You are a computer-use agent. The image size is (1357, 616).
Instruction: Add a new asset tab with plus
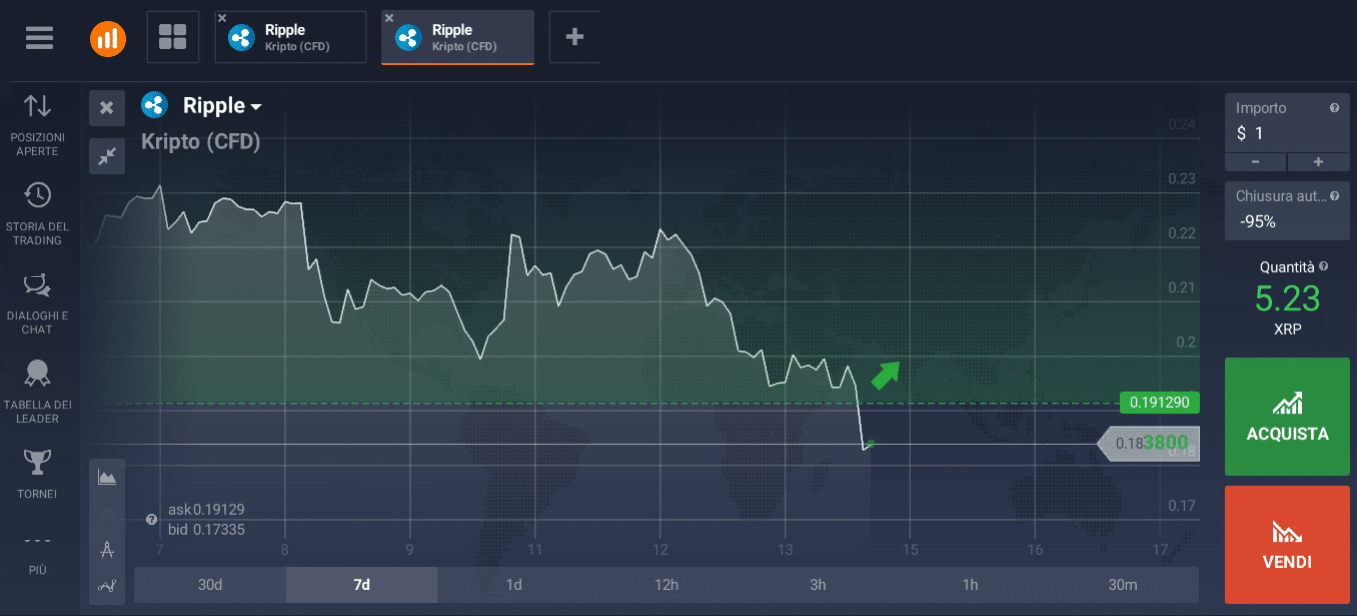coord(575,37)
